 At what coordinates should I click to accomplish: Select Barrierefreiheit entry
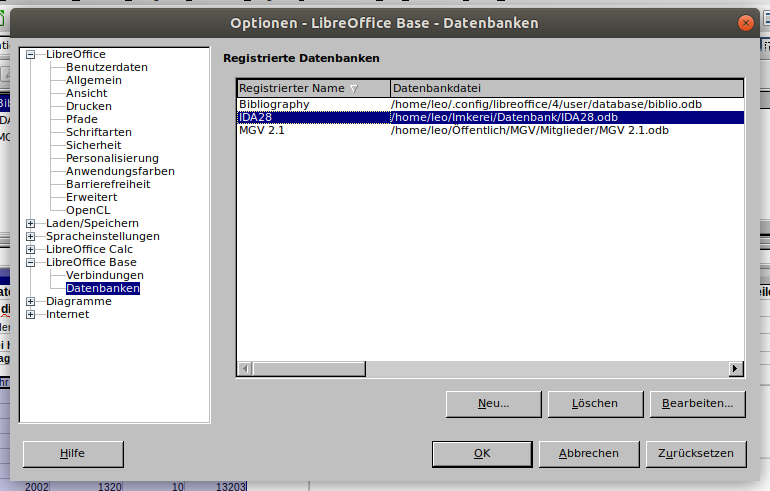(x=108, y=184)
